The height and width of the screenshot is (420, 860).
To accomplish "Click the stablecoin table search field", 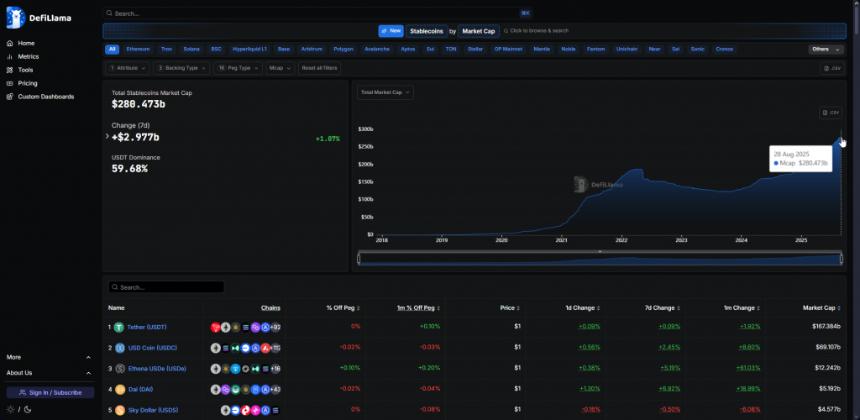I will coord(166,287).
